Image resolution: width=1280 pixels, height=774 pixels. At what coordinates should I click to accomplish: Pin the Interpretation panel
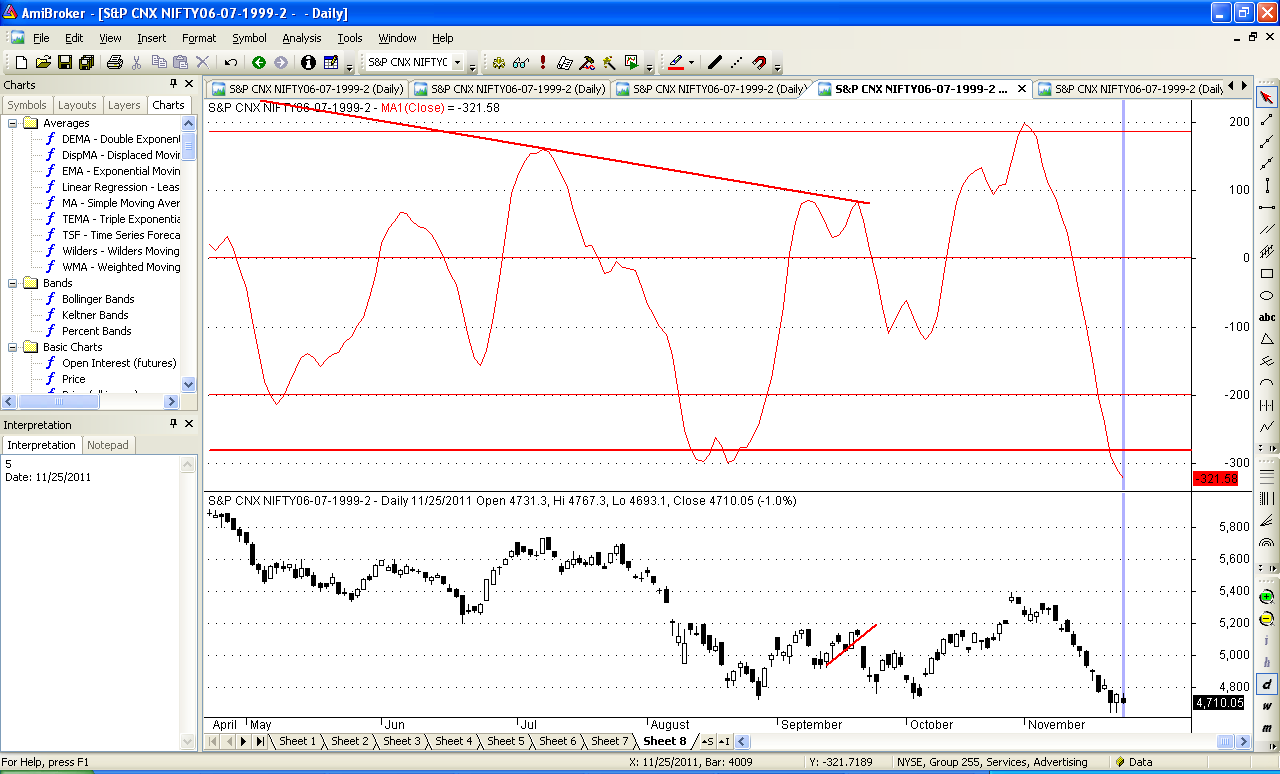click(x=173, y=424)
